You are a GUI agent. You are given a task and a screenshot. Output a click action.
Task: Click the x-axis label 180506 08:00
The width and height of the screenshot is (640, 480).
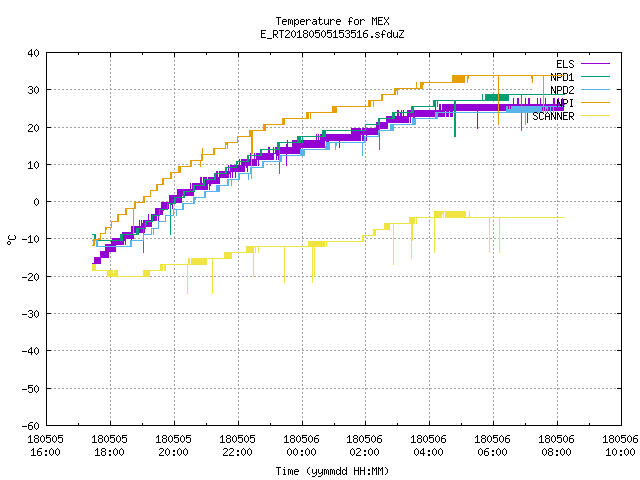tap(556, 446)
